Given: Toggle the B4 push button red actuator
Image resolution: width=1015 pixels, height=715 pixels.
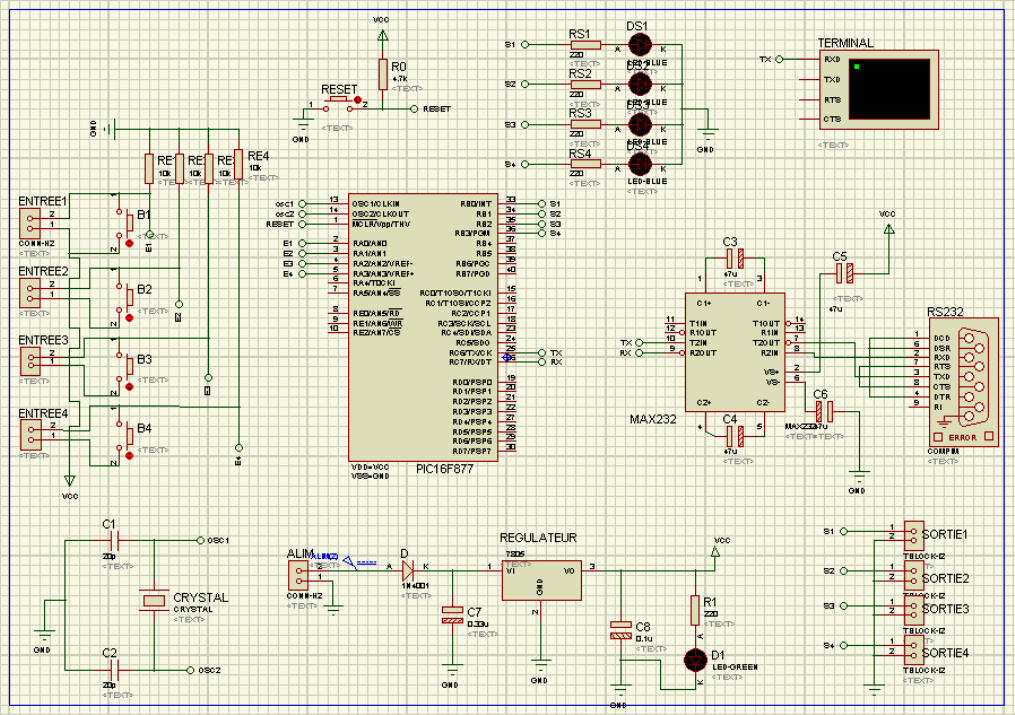Looking at the screenshot, I should click(x=129, y=456).
